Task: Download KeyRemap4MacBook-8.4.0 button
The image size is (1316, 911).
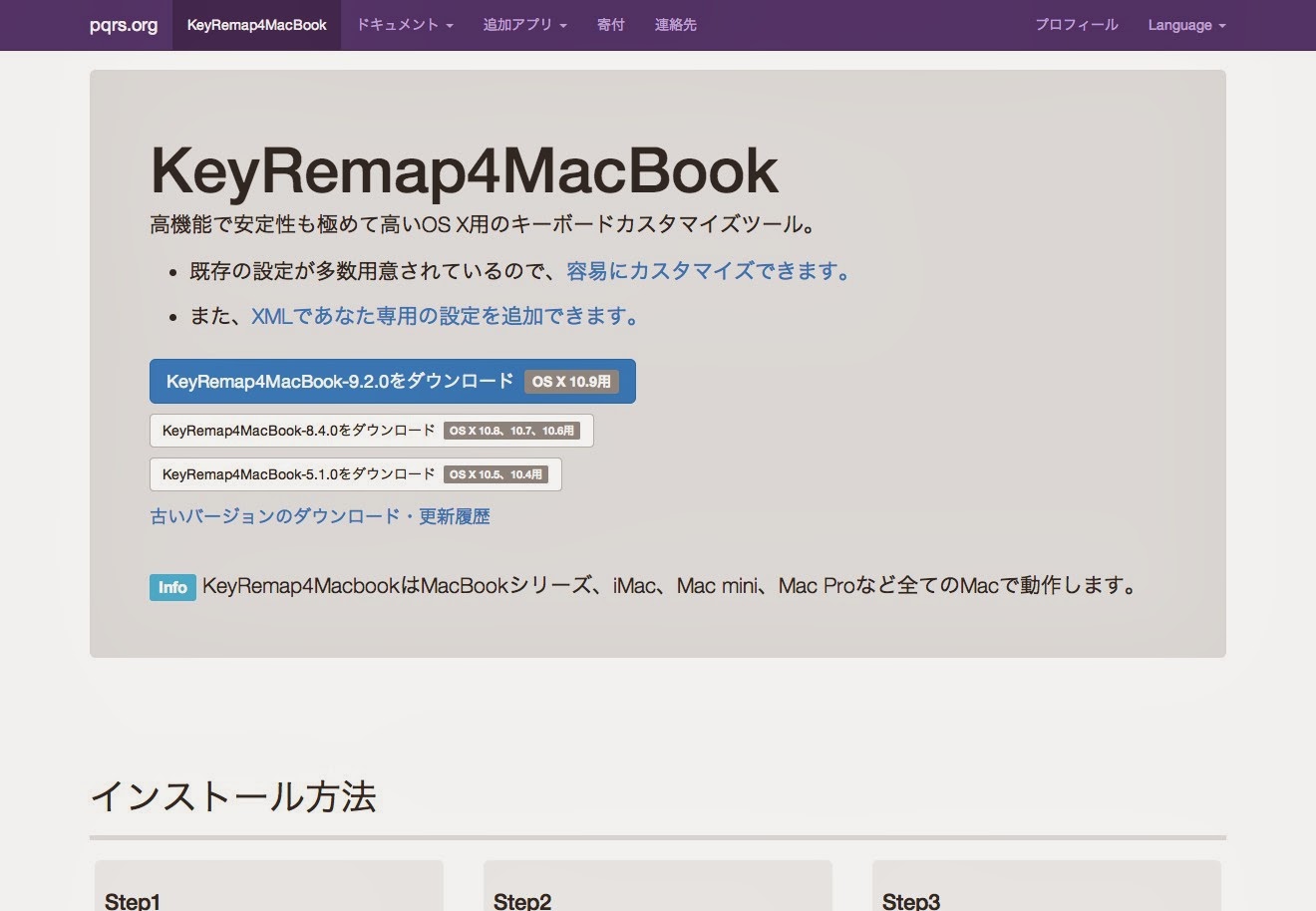Action: pyautogui.click(x=371, y=431)
